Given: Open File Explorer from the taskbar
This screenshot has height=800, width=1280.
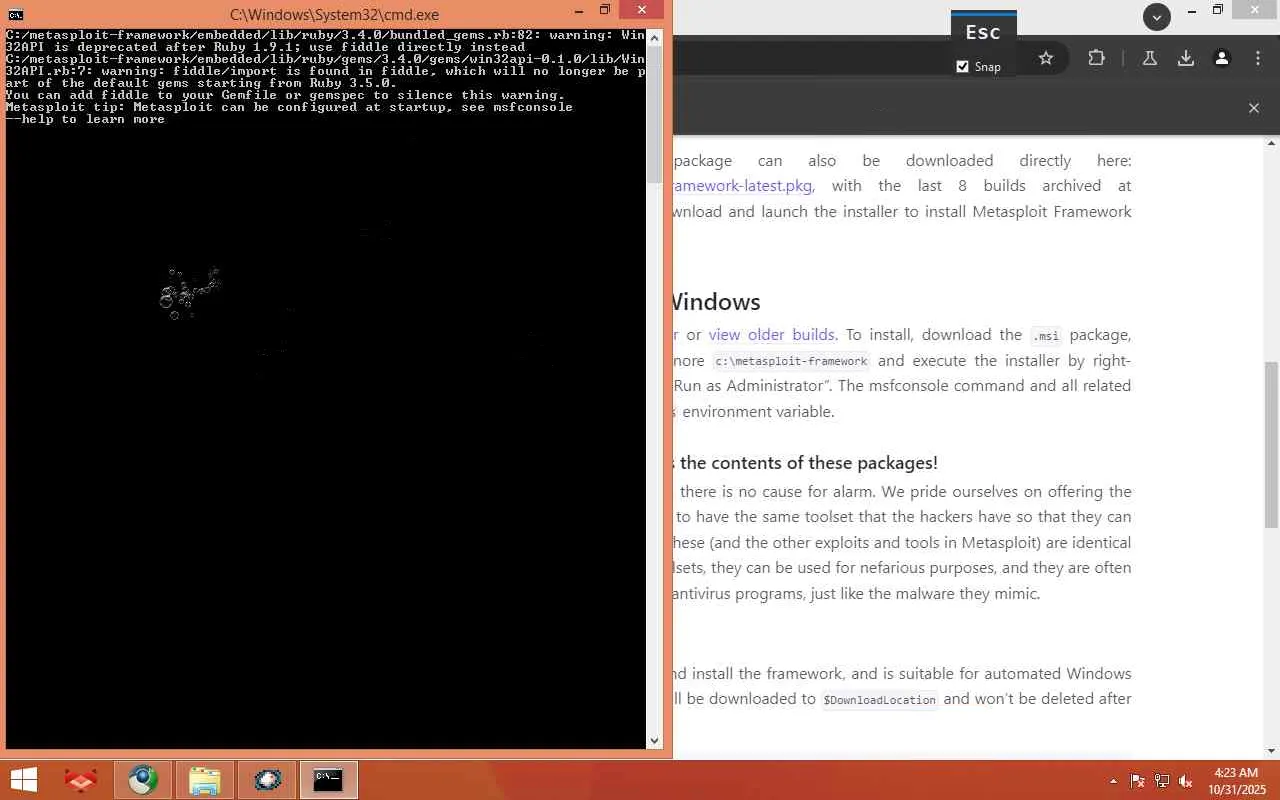Looking at the screenshot, I should coord(205,780).
